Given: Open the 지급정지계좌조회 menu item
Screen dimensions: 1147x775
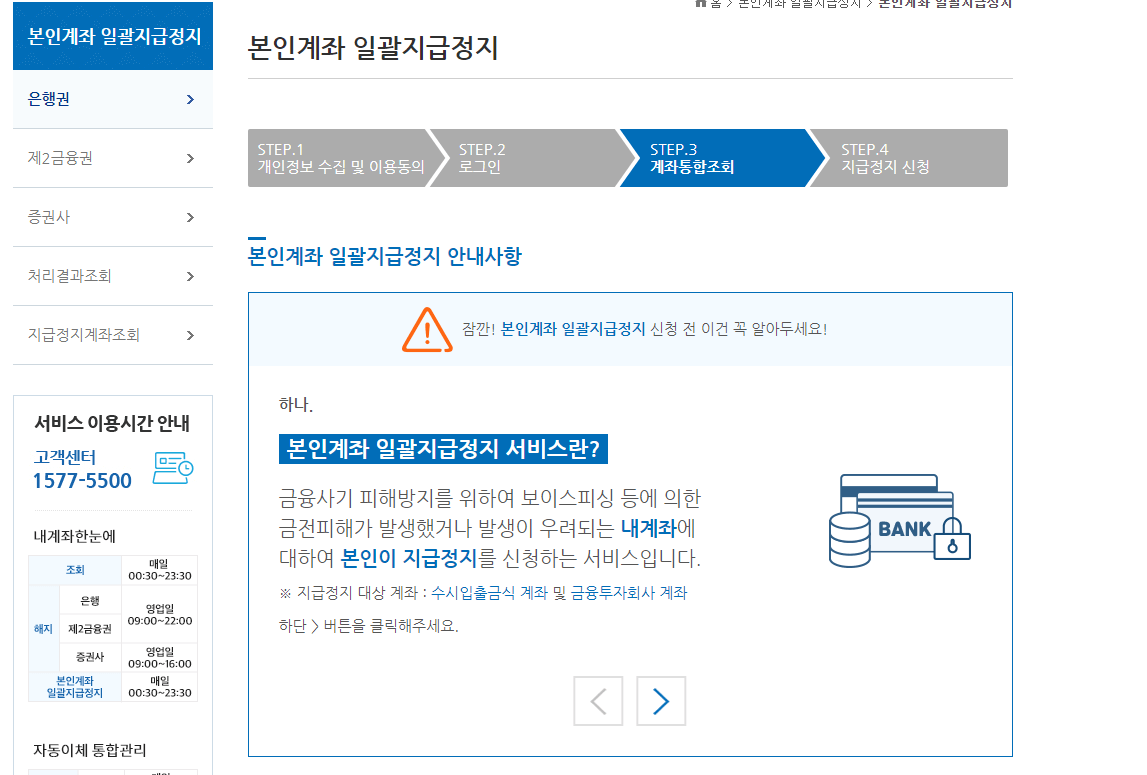Looking at the screenshot, I should (x=112, y=334).
